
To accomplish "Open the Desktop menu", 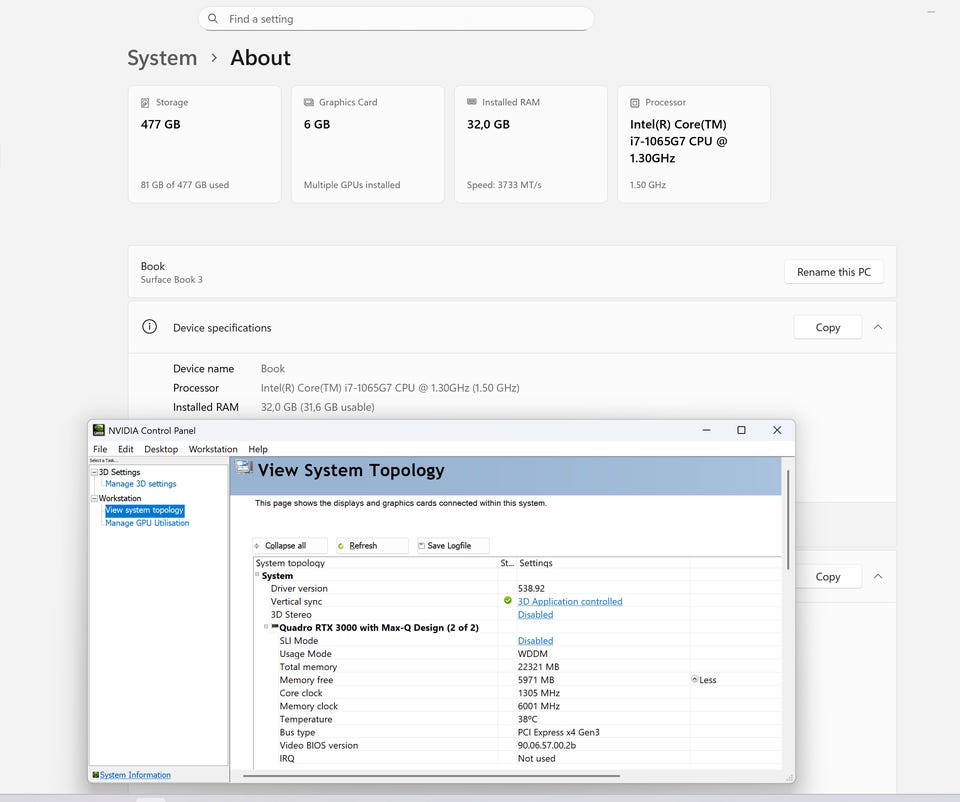I will [161, 449].
